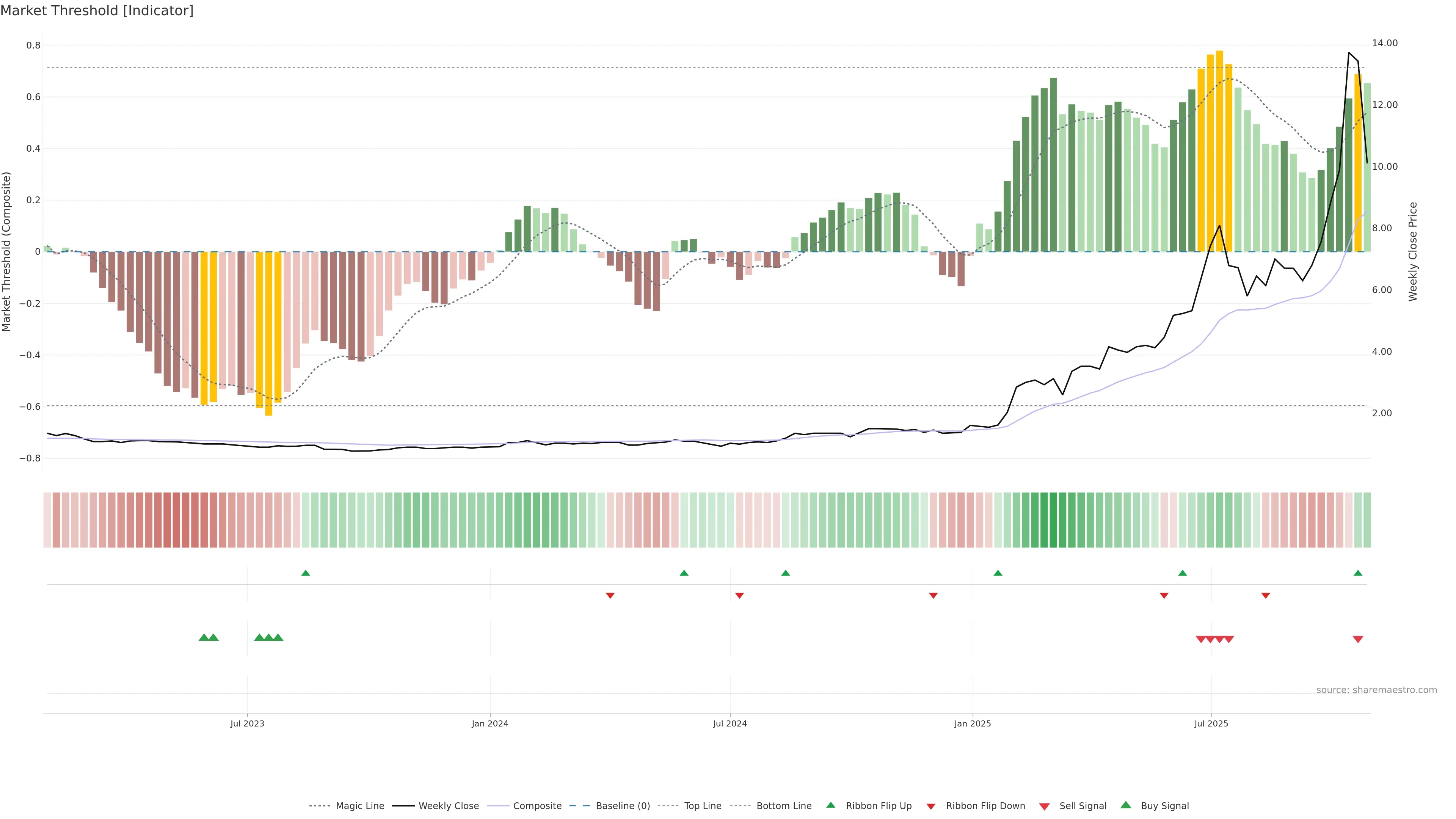
Task: Click the leftmost green Buy Signal marker
Action: click(x=204, y=637)
